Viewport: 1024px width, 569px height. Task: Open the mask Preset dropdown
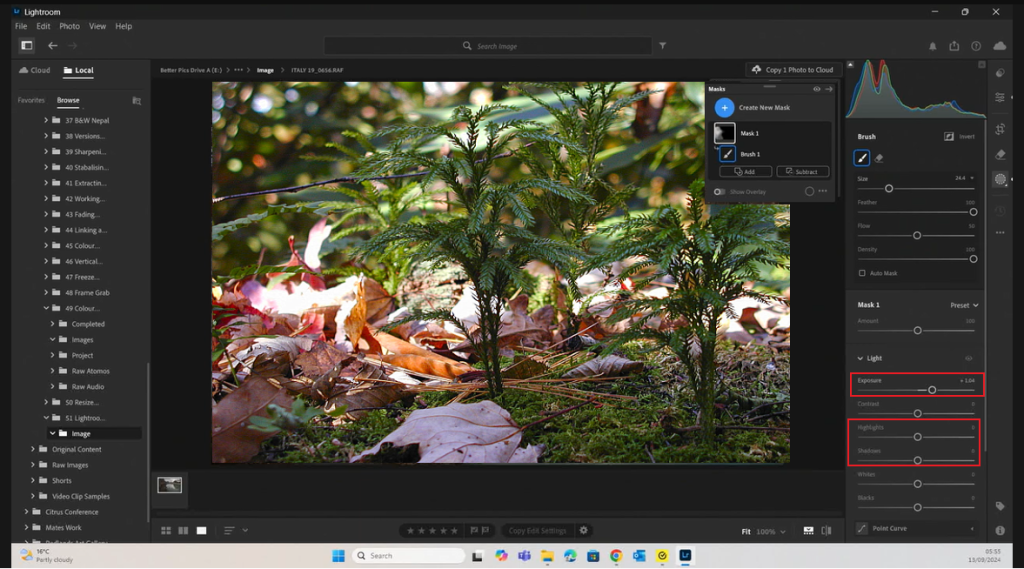[x=964, y=305]
